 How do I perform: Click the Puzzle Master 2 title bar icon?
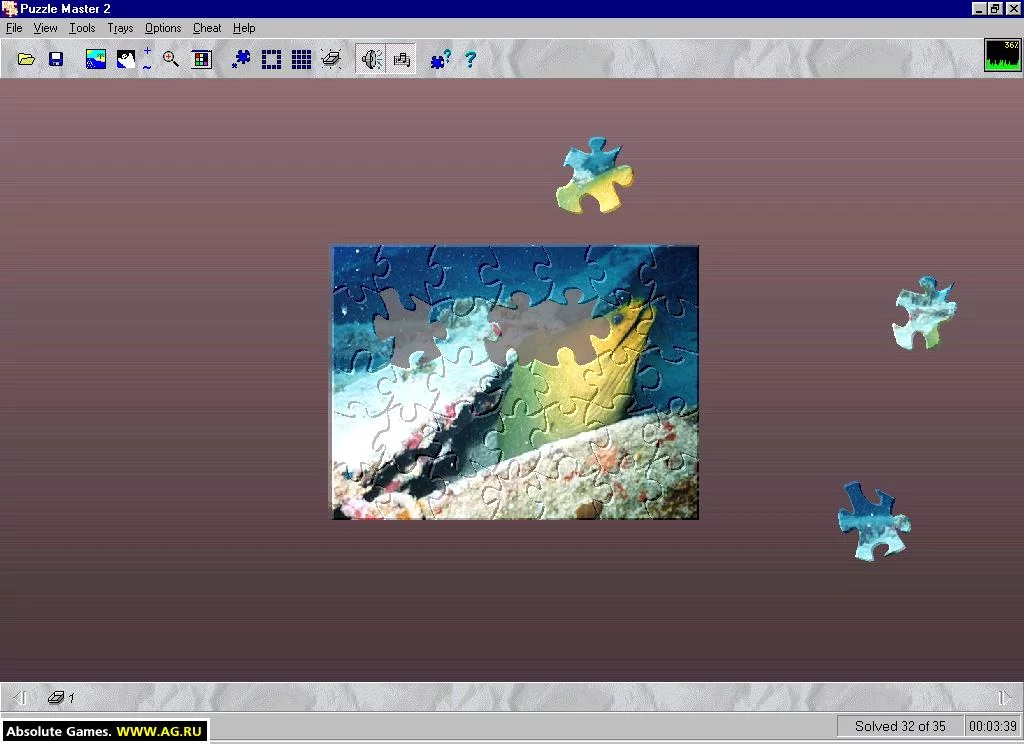(x=9, y=8)
